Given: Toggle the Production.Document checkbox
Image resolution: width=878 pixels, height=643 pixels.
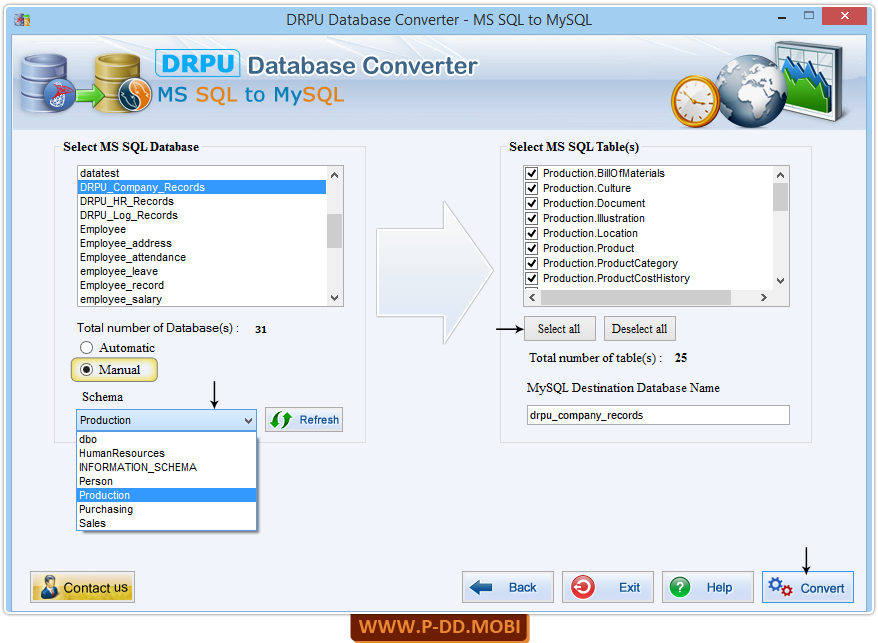Looking at the screenshot, I should pyautogui.click(x=531, y=203).
